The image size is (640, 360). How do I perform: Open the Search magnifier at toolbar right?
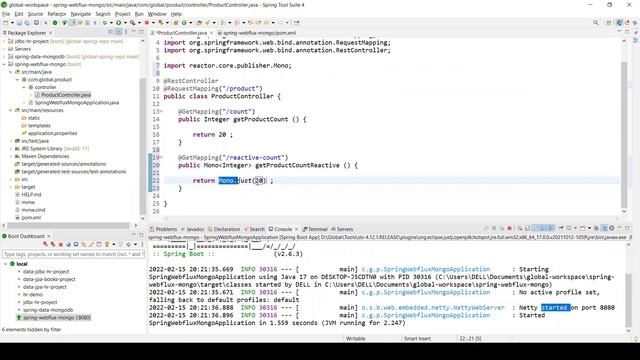pos(596,23)
